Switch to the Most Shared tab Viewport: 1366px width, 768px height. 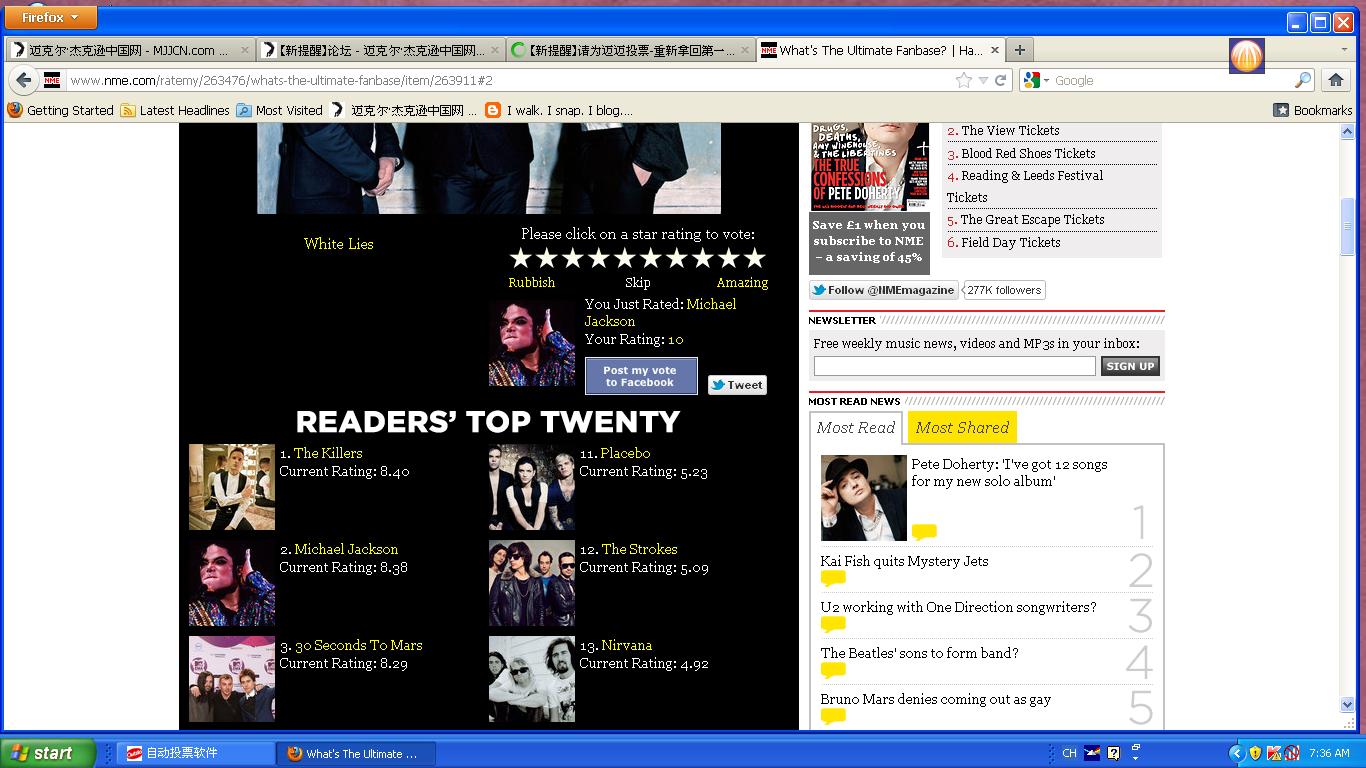point(962,428)
